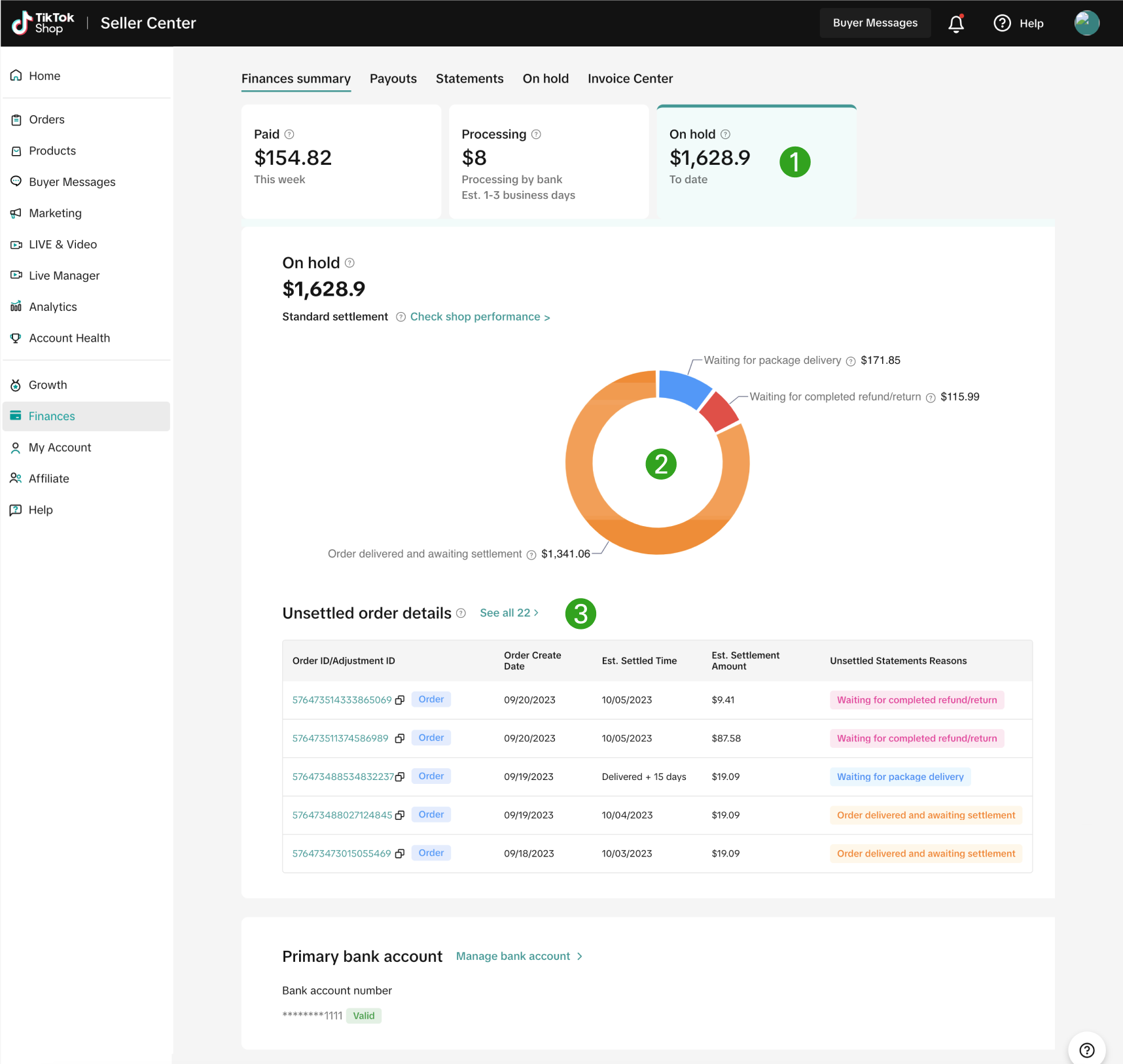The height and width of the screenshot is (1064, 1123).
Task: Open the profile avatar in header
Action: [x=1086, y=24]
